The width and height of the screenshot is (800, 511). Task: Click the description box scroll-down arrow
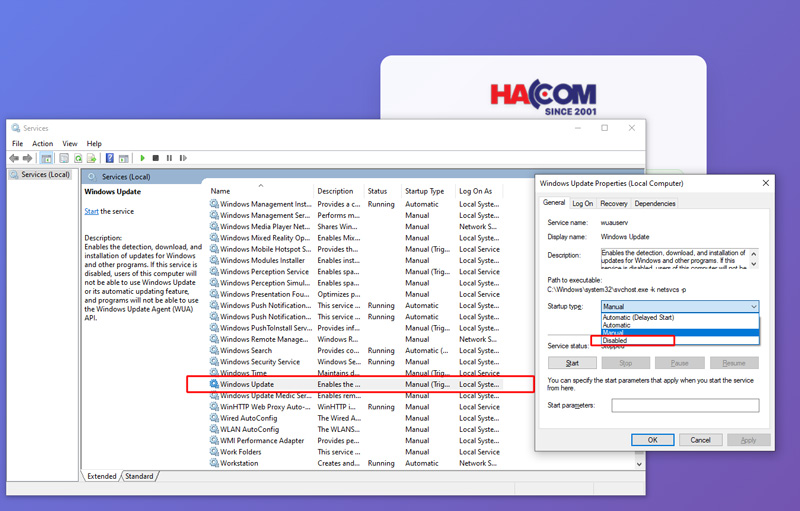[x=754, y=265]
